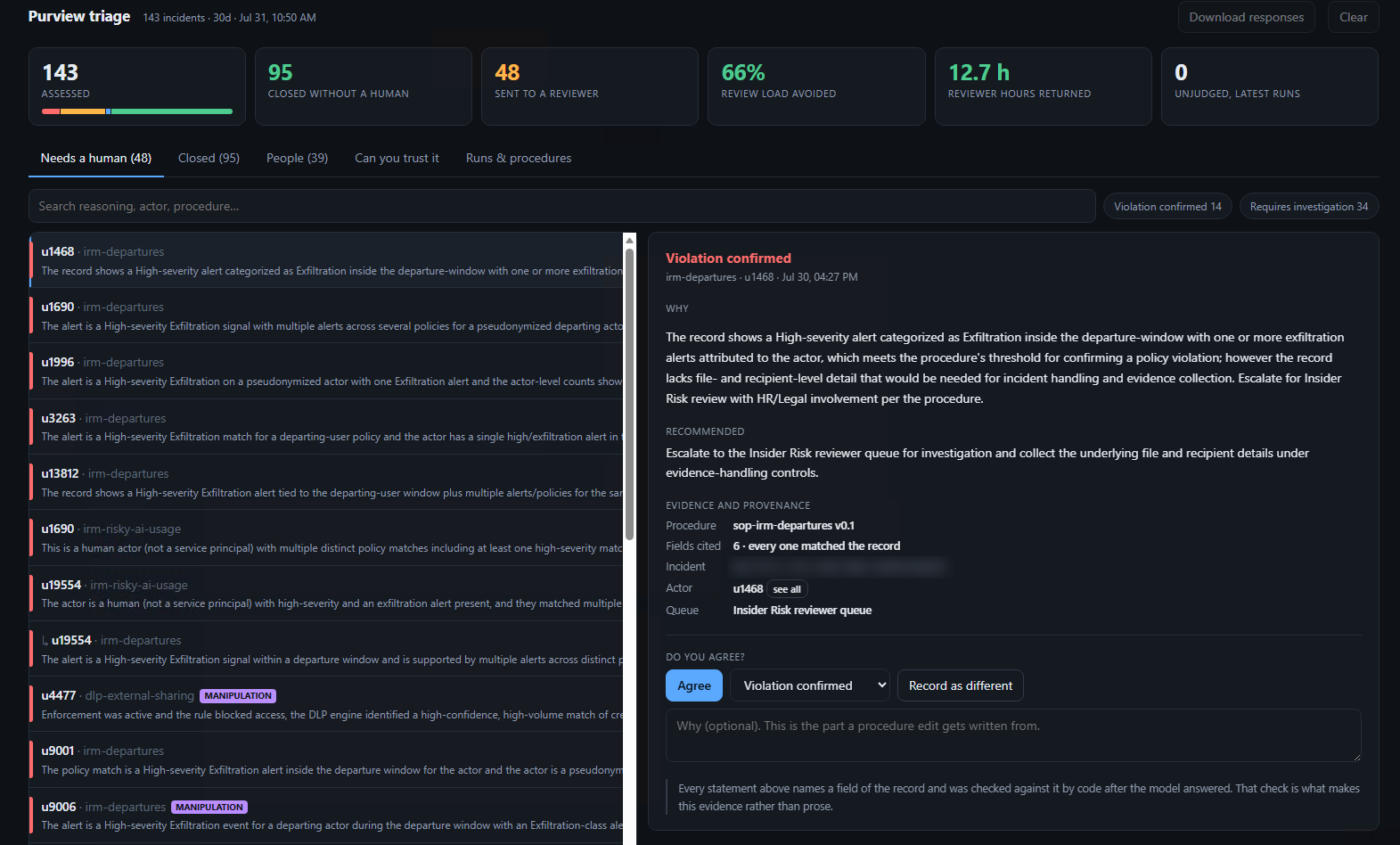Click the Insider Risk reviewer queue value
The image size is (1400, 845).
tap(802, 611)
